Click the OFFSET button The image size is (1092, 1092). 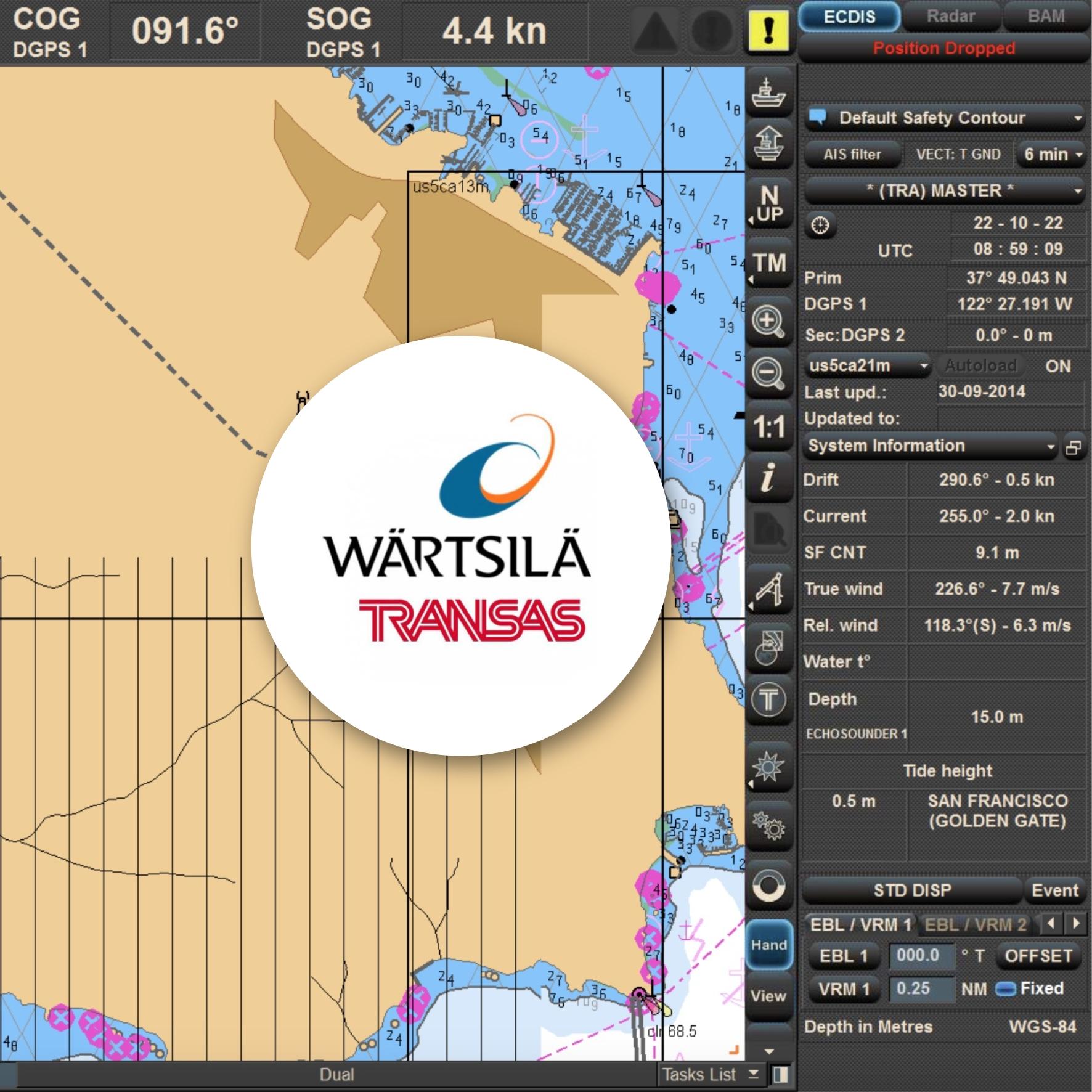click(x=1039, y=956)
